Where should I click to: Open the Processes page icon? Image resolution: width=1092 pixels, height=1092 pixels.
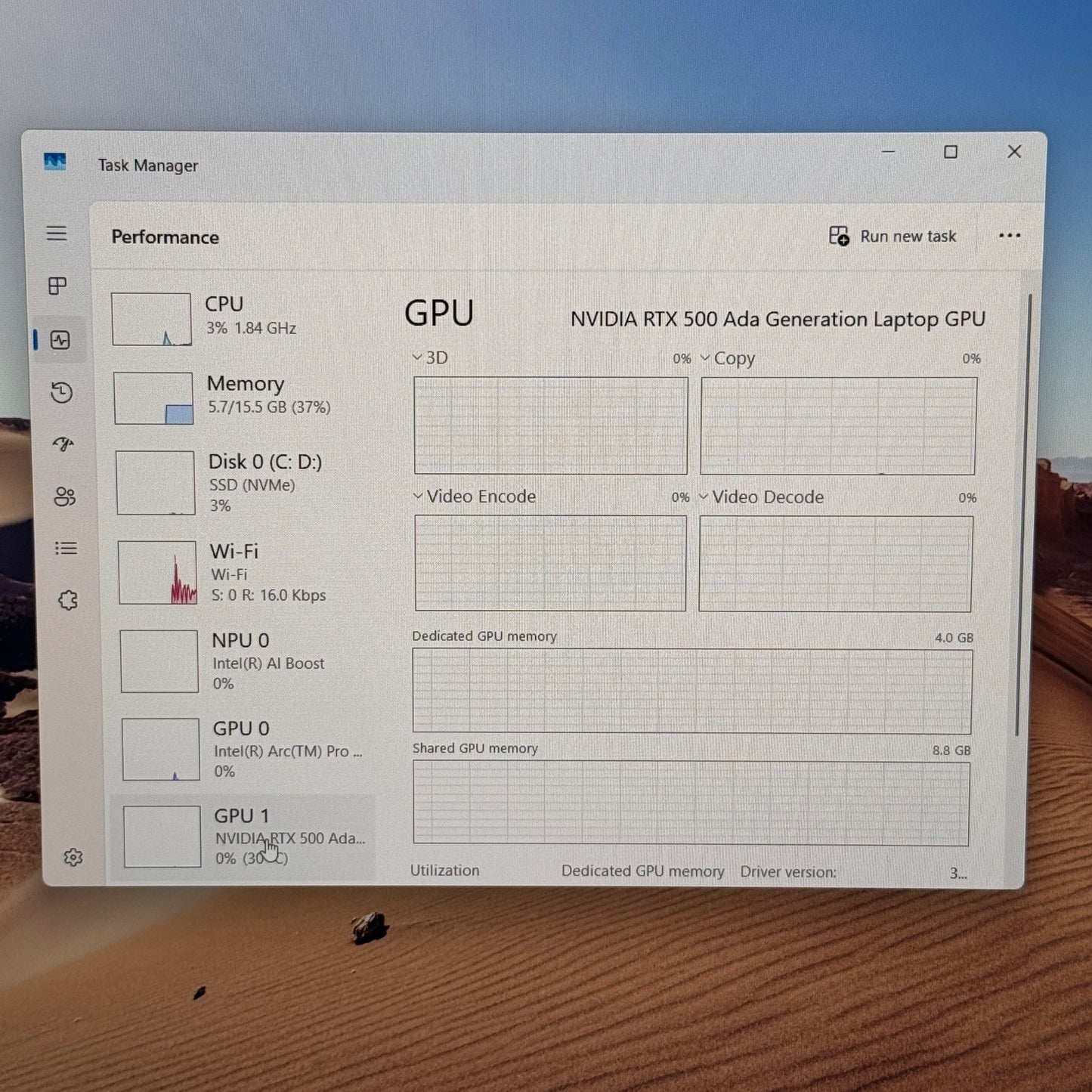(57, 286)
